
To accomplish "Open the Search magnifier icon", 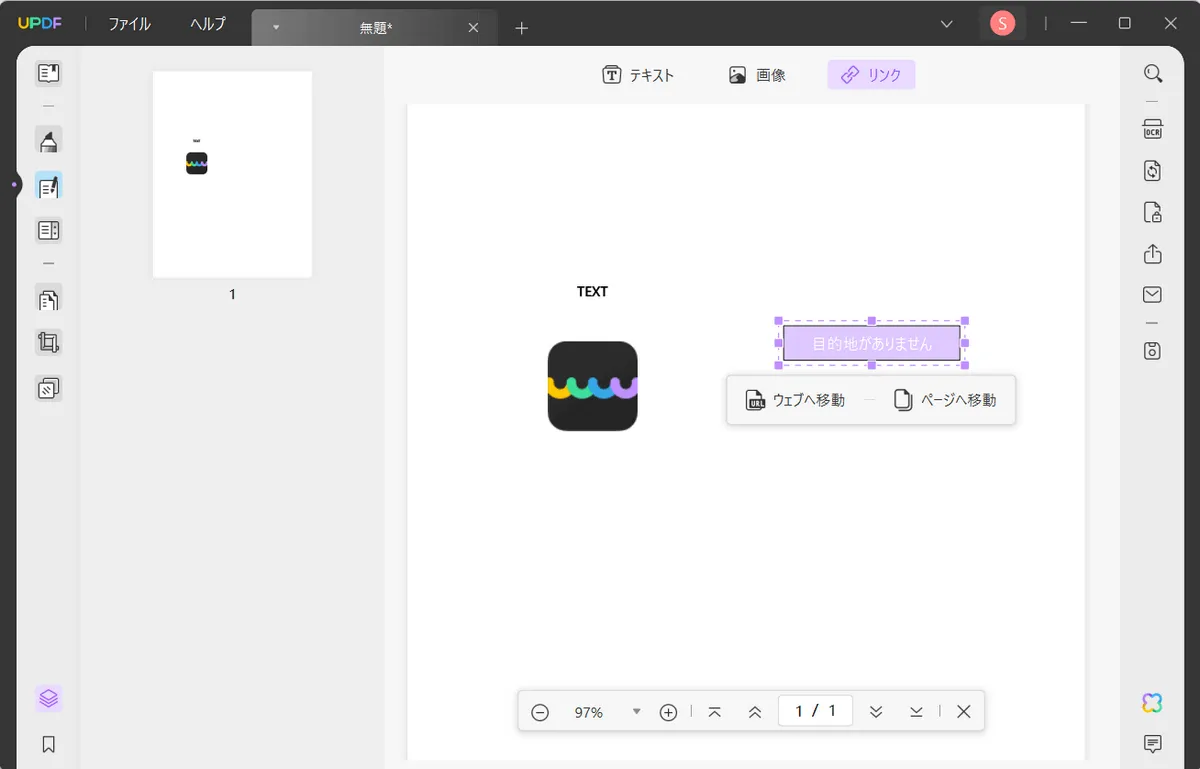I will click(1153, 73).
